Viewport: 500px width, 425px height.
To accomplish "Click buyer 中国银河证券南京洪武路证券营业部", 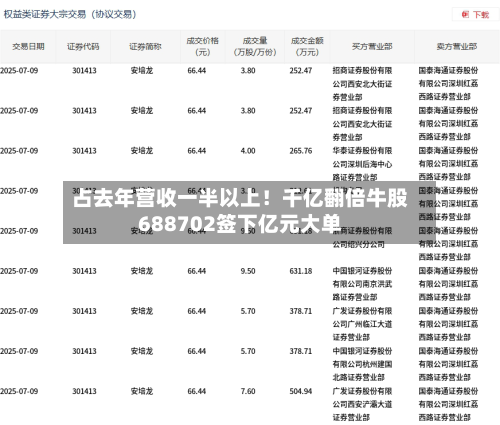I will pos(362,284).
